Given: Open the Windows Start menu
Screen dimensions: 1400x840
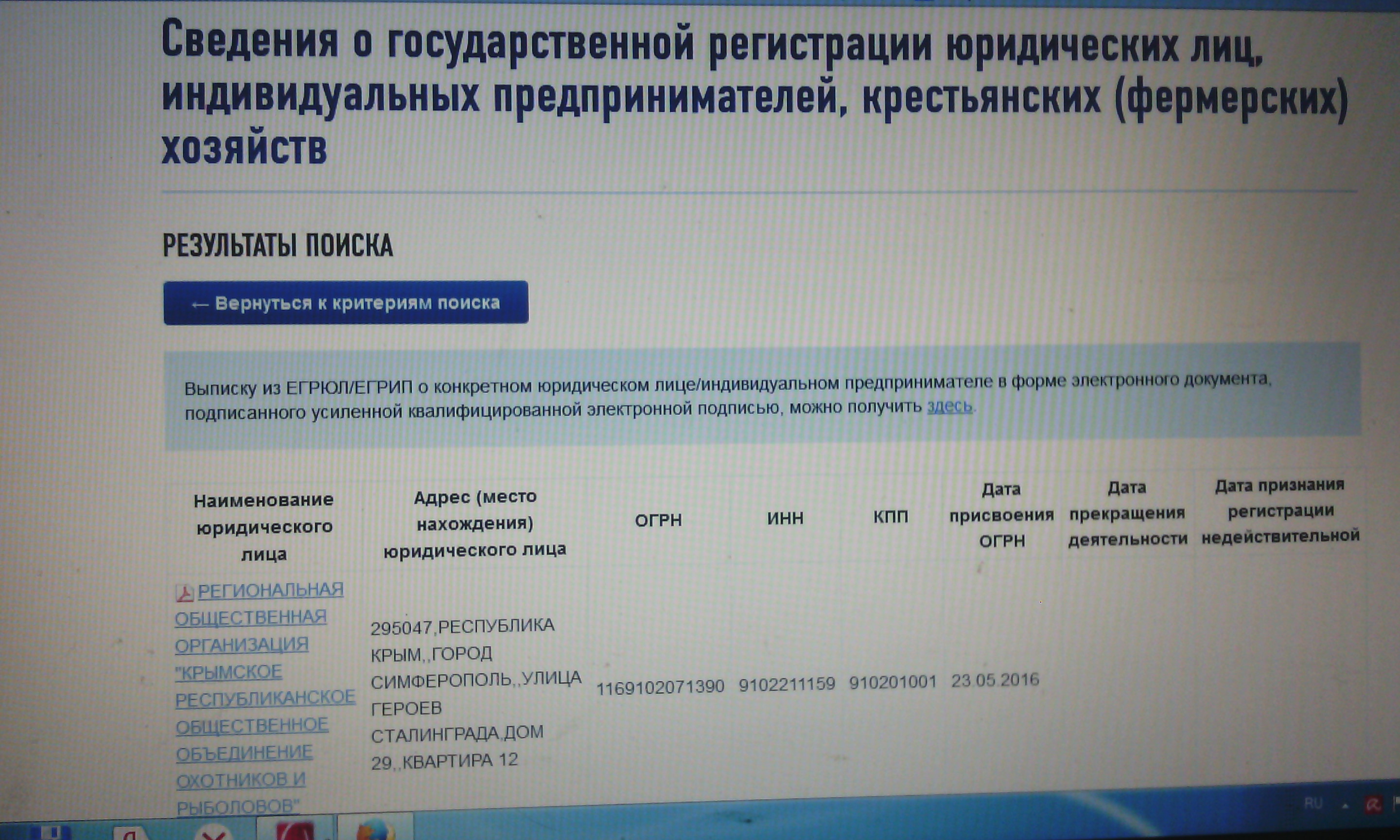Looking at the screenshot, I should (x=51, y=833).
